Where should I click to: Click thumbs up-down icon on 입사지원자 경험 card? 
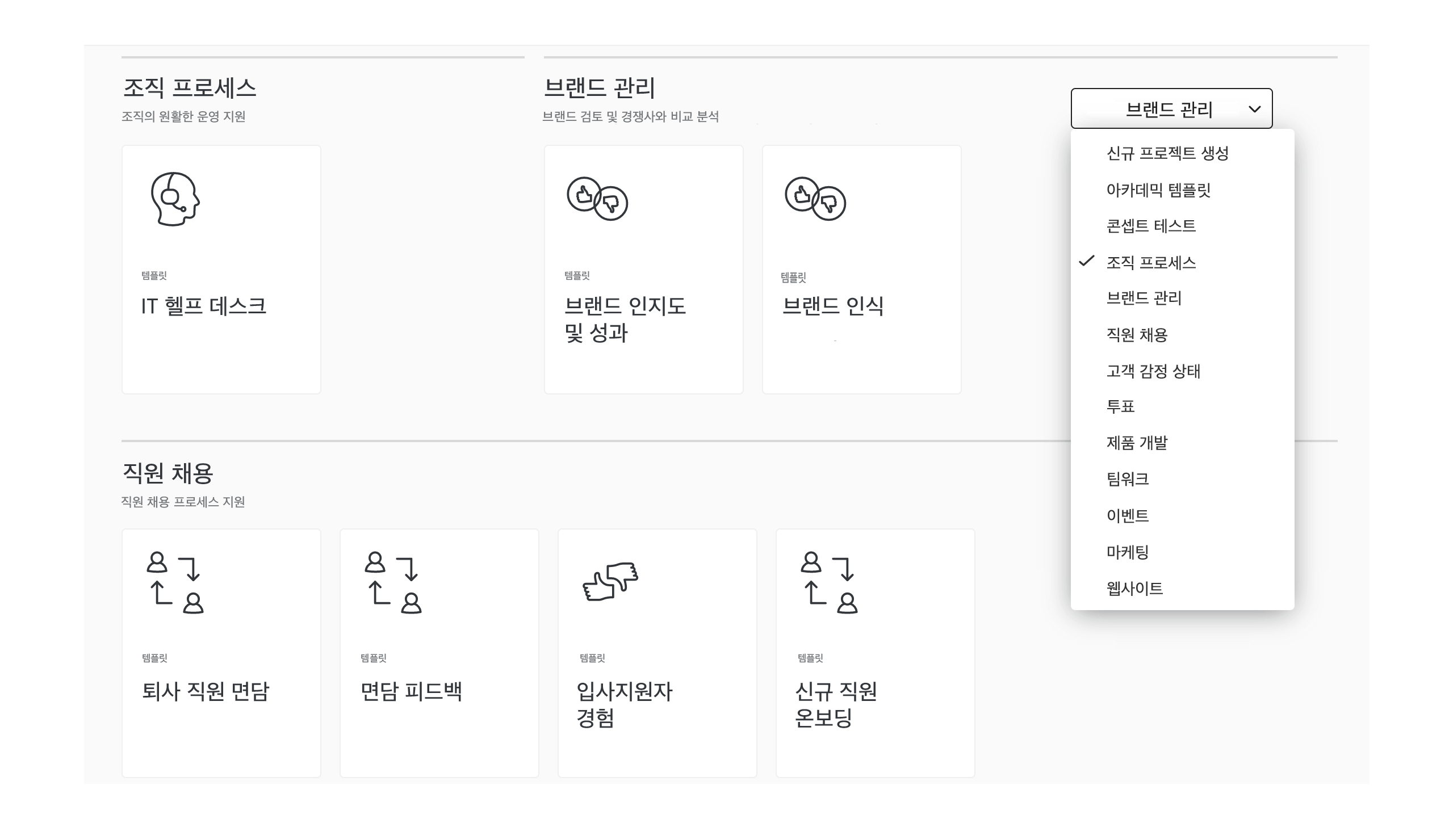point(610,581)
